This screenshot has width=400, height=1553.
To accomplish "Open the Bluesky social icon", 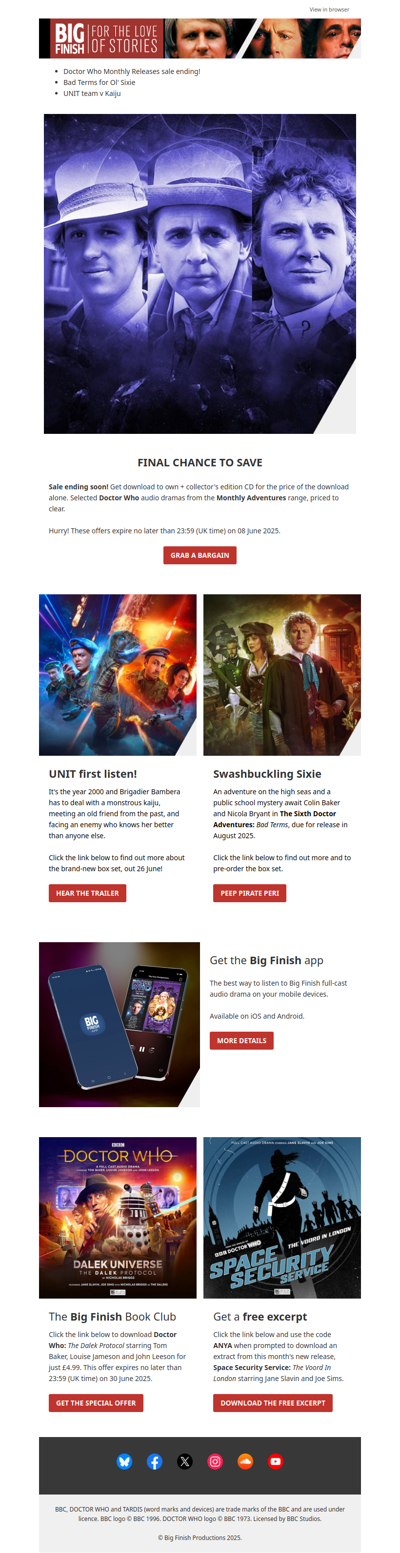I will pyautogui.click(x=124, y=1461).
